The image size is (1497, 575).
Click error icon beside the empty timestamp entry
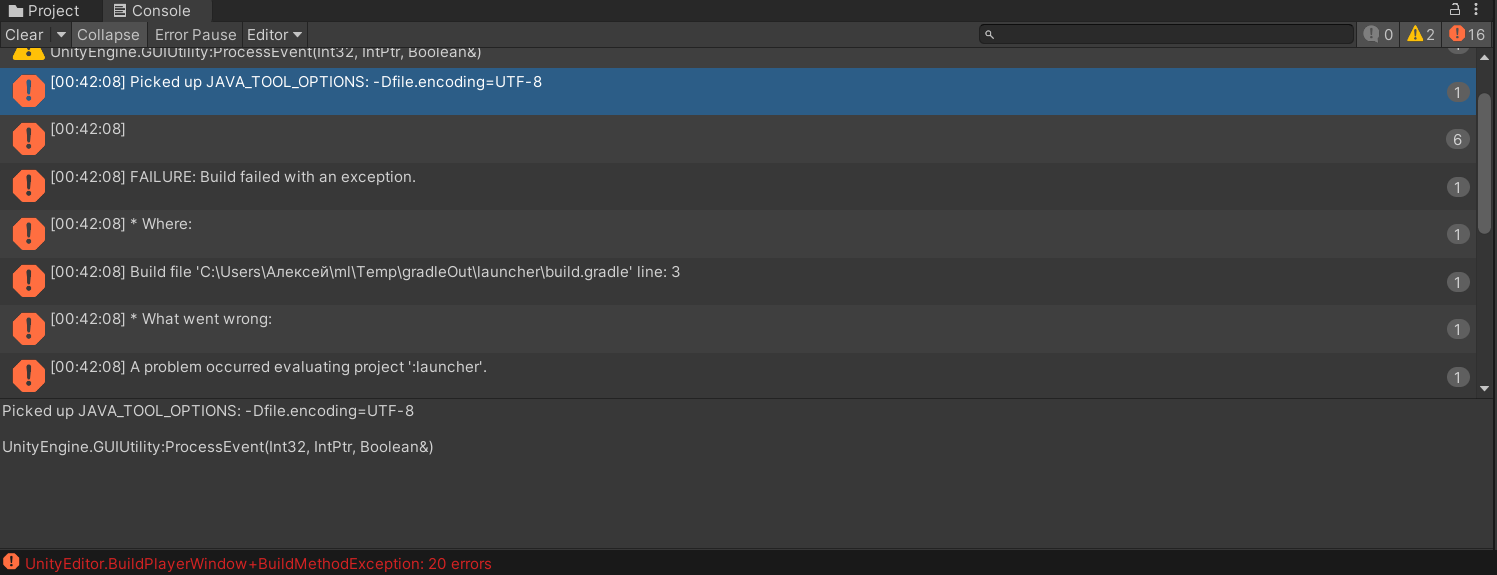coord(28,139)
